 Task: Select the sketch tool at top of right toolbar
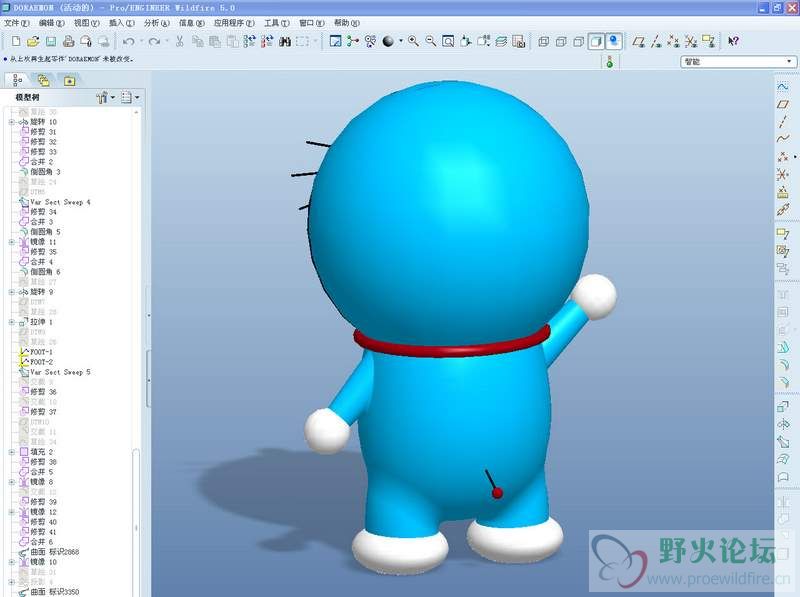(783, 87)
